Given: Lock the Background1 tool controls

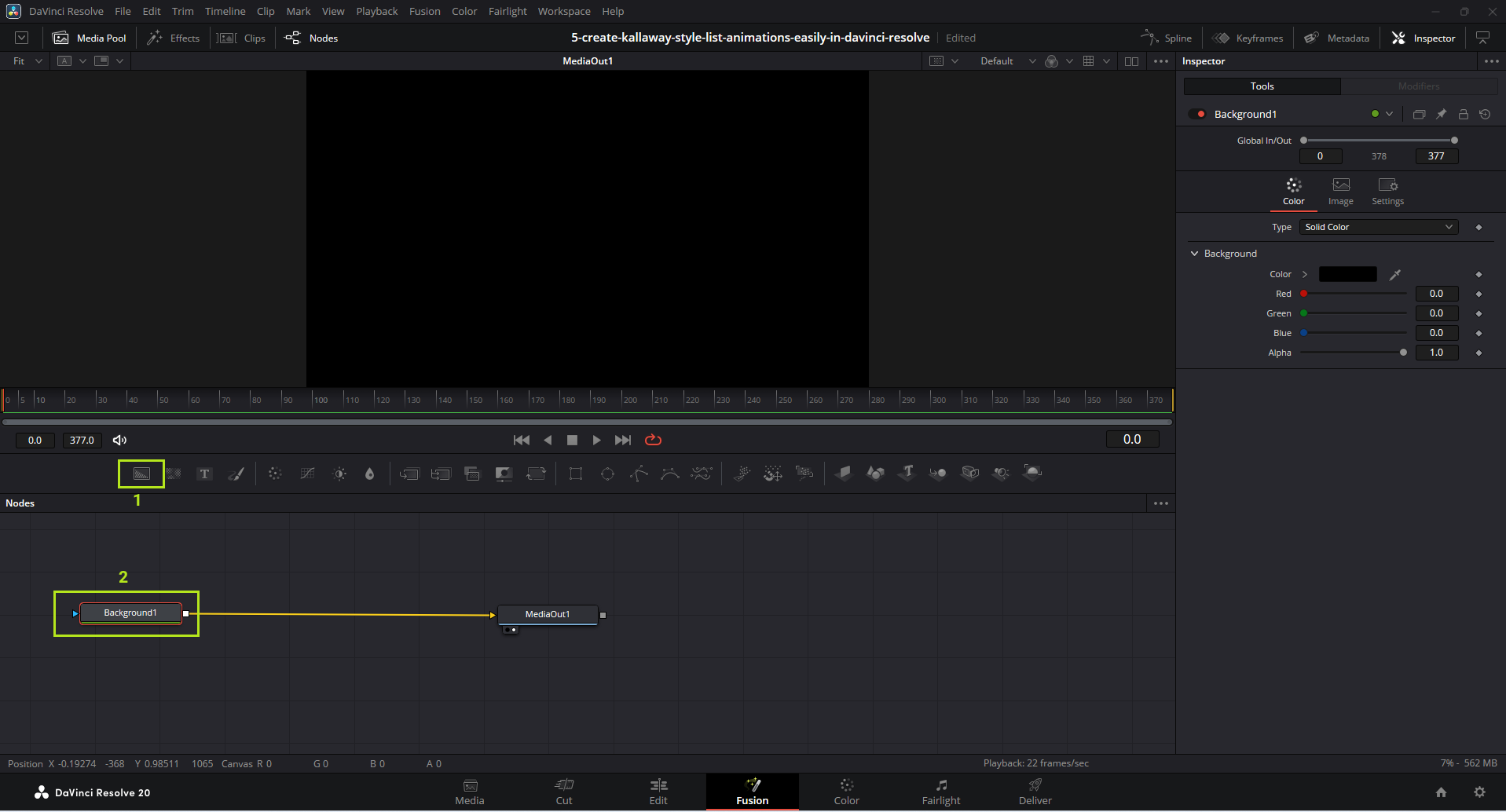Looking at the screenshot, I should [1463, 114].
